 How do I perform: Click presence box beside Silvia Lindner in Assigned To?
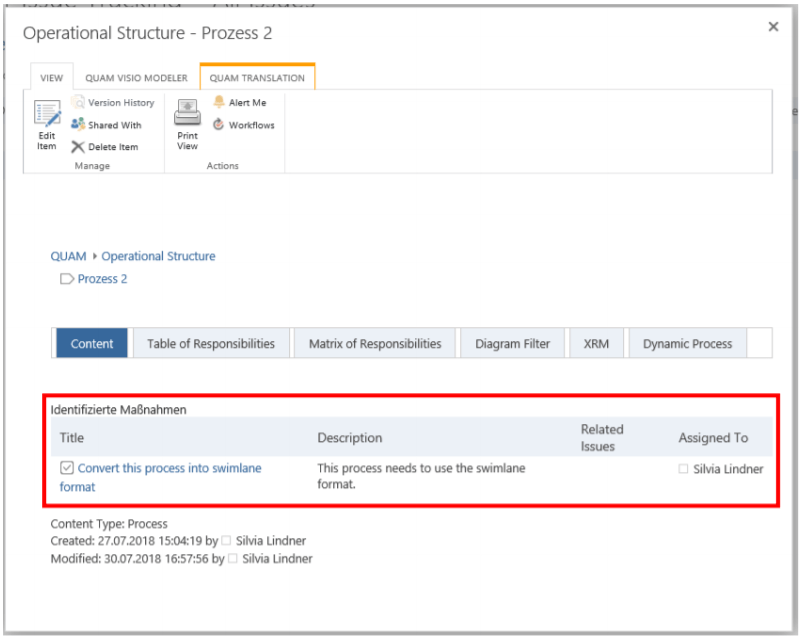pyautogui.click(x=683, y=469)
